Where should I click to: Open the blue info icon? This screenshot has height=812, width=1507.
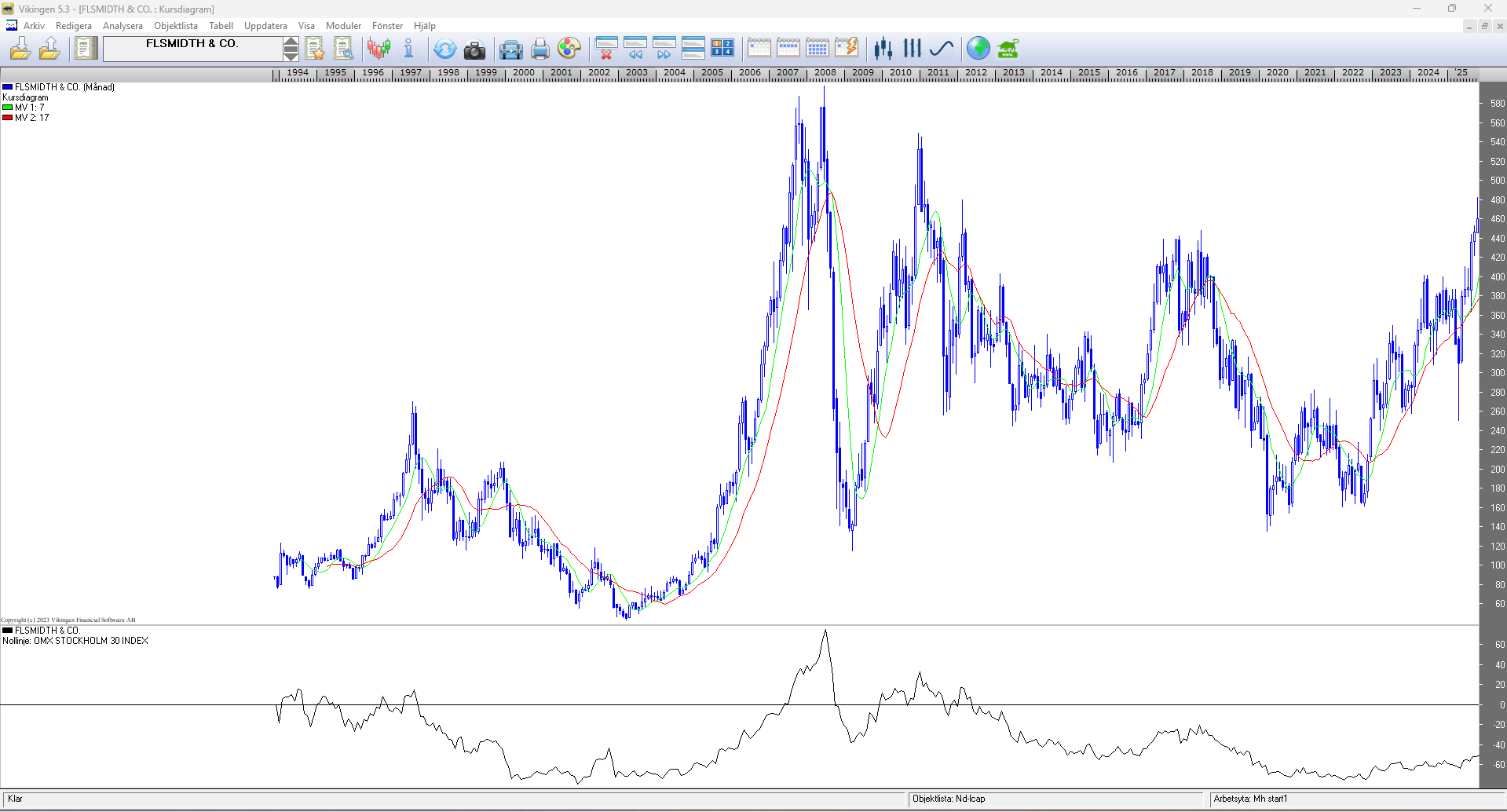(x=408, y=49)
